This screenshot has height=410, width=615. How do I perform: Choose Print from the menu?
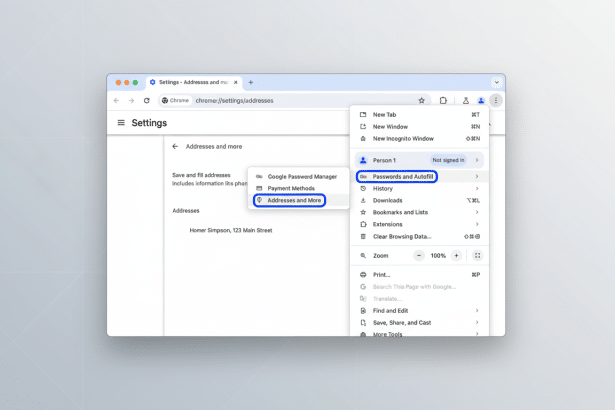(420, 275)
